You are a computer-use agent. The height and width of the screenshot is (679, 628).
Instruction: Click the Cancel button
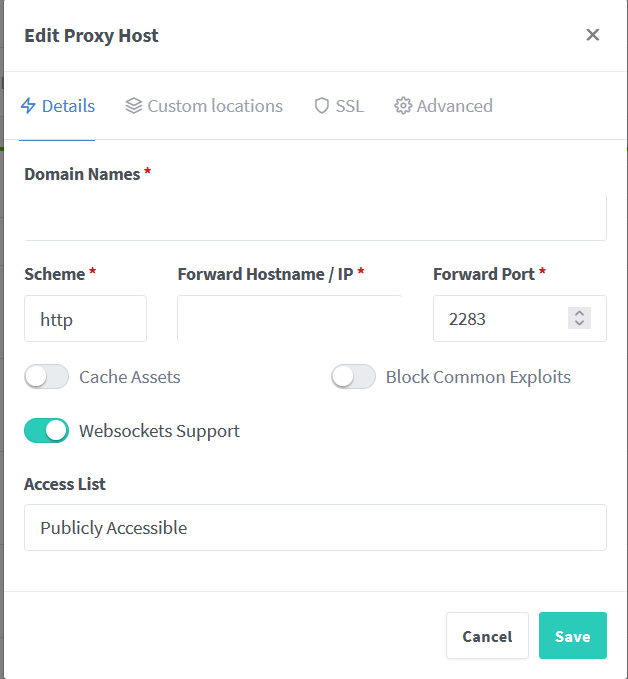(487, 636)
